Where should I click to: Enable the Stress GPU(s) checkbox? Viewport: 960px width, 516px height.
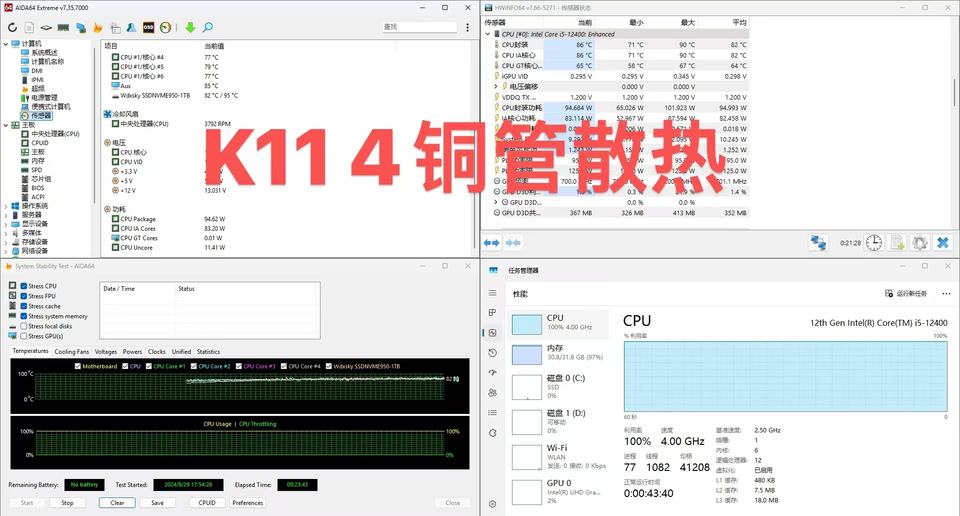[x=23, y=336]
